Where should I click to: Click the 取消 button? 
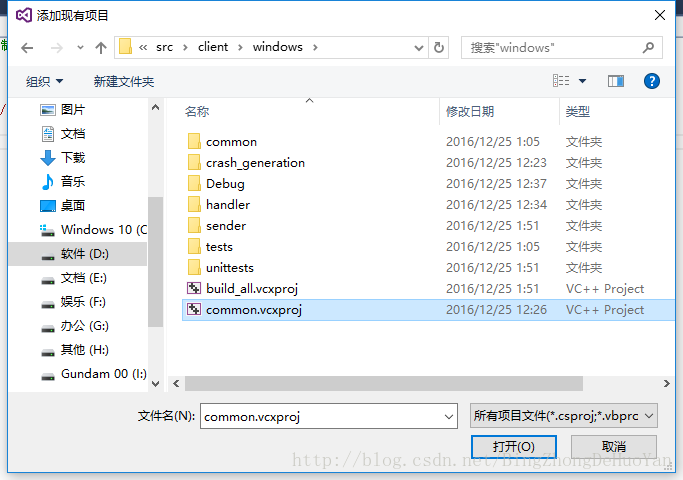(x=614, y=446)
